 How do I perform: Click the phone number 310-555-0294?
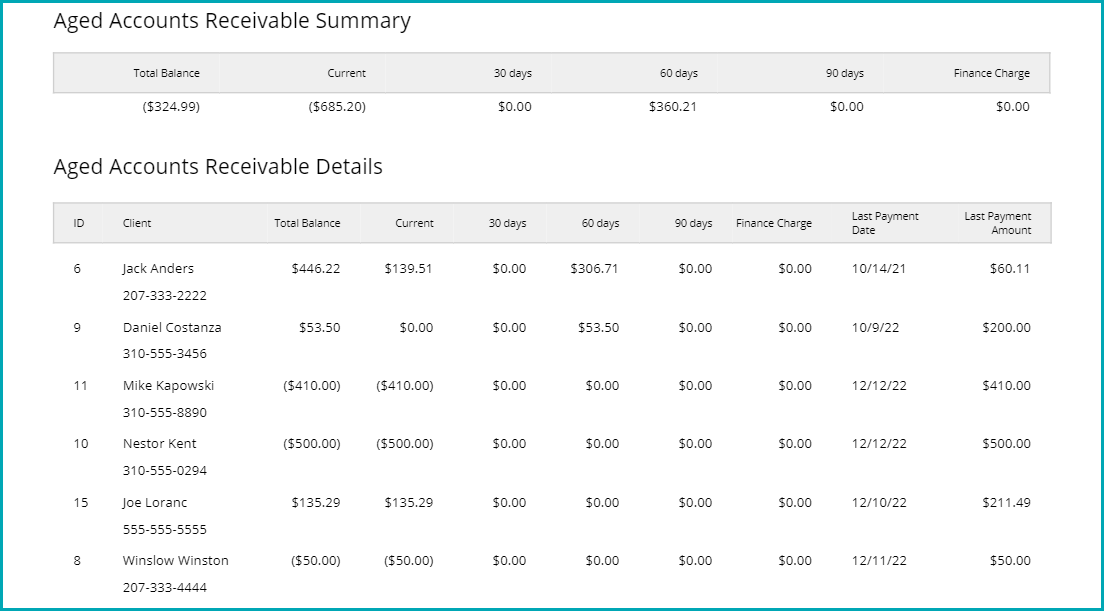(164, 471)
